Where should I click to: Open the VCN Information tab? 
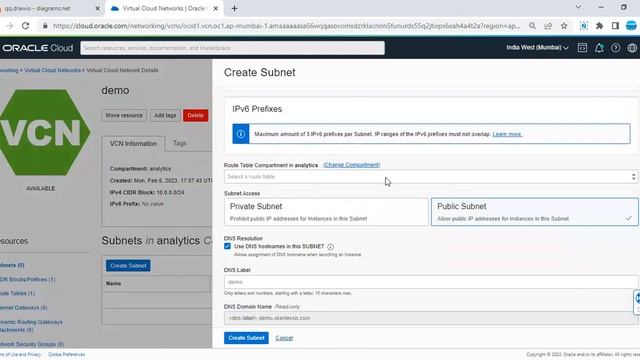pyautogui.click(x=133, y=144)
